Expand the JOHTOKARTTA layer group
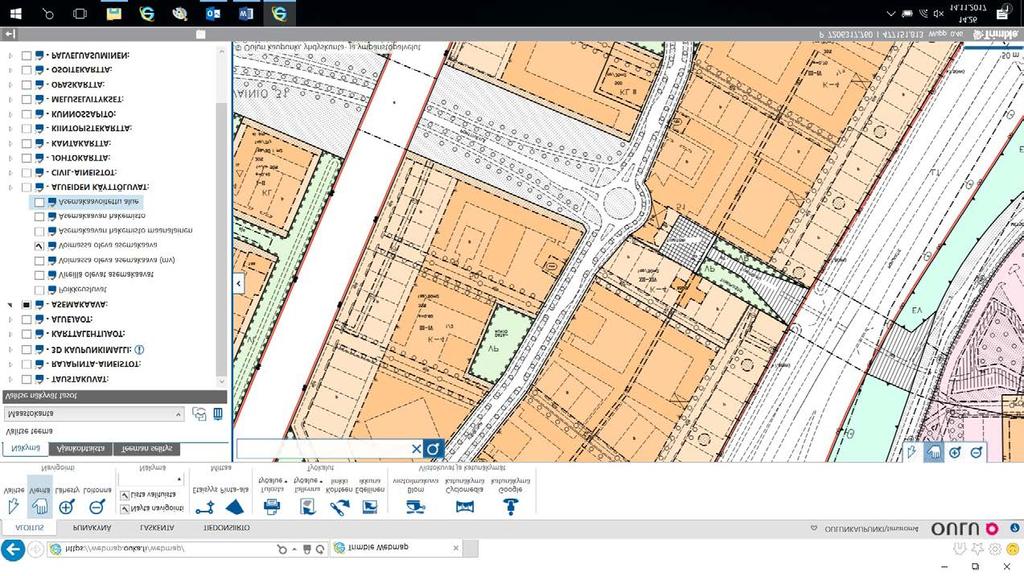This screenshot has width=1024, height=576. tap(10, 157)
